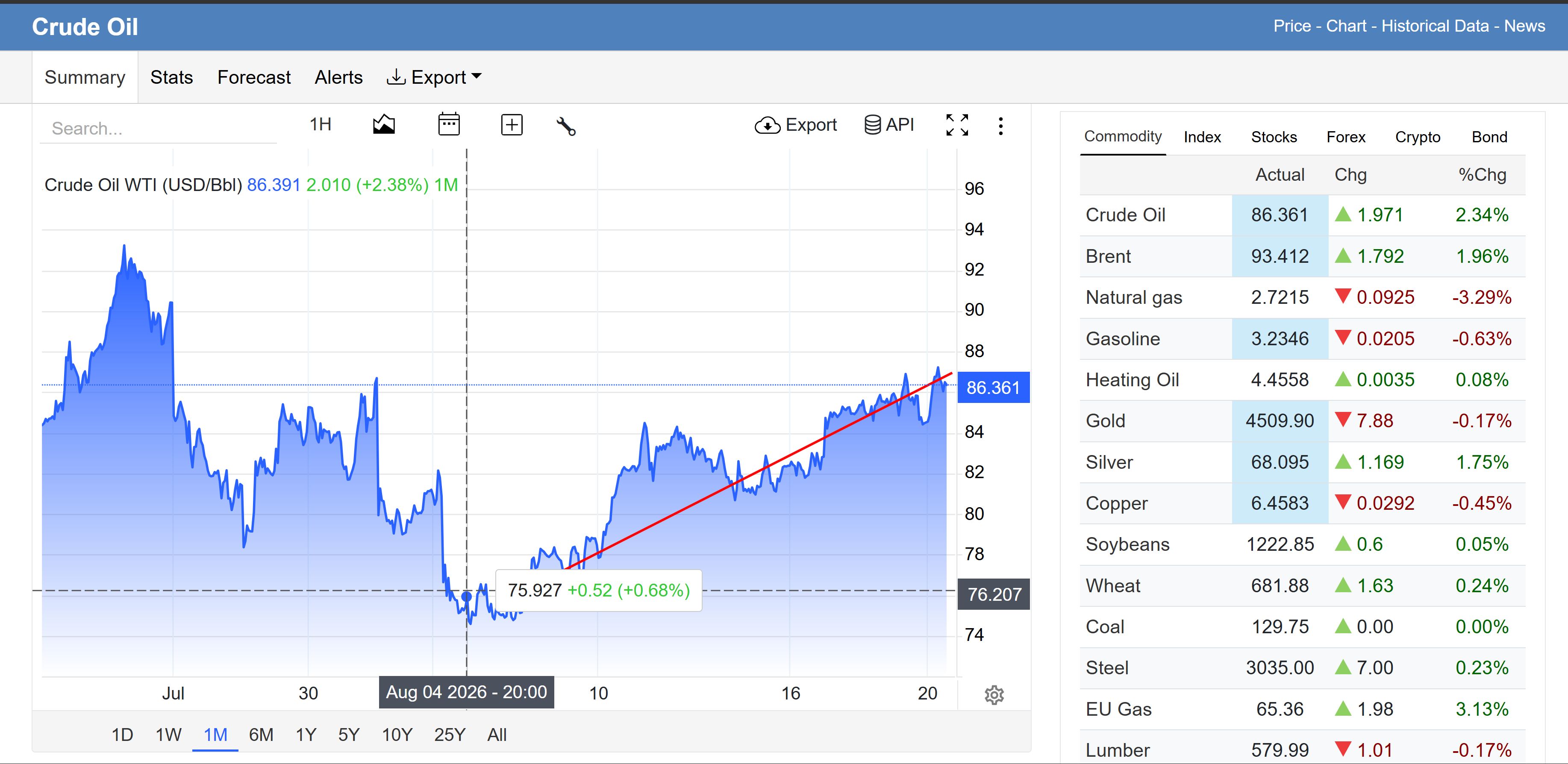Image resolution: width=1568 pixels, height=764 pixels.
Task: Open the calendar date range picker
Action: [449, 124]
